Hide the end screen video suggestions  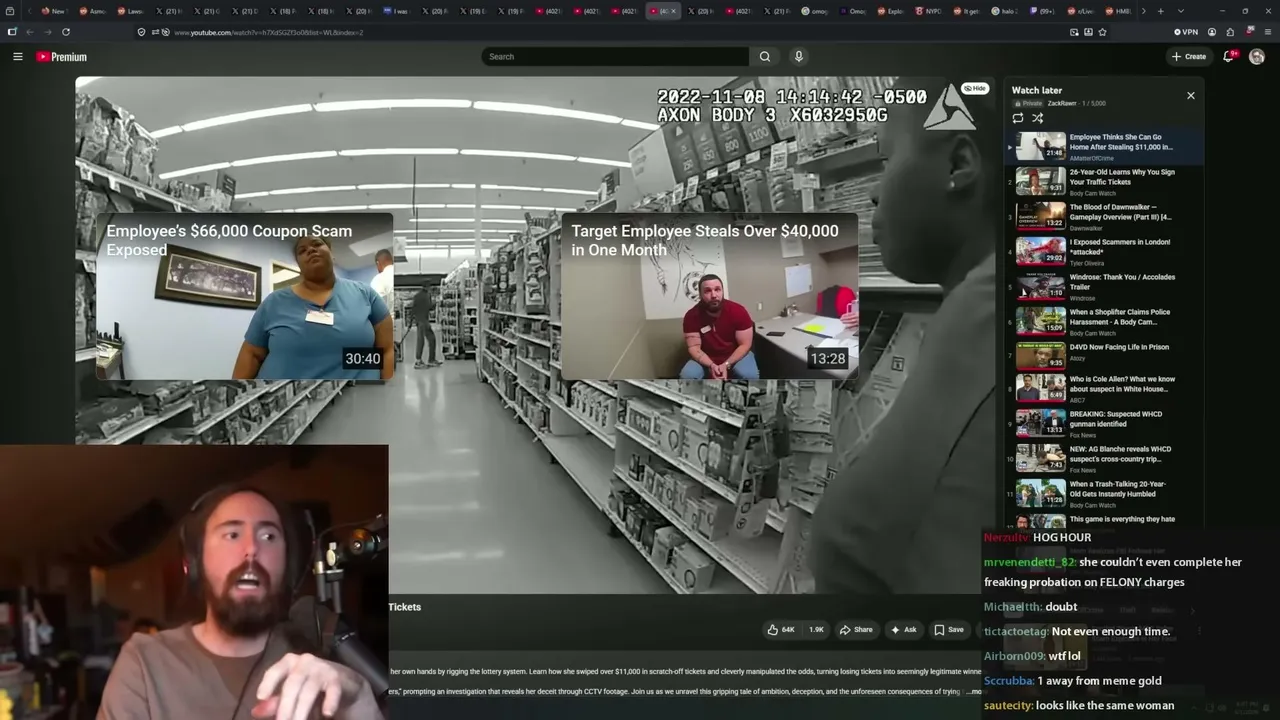click(974, 89)
